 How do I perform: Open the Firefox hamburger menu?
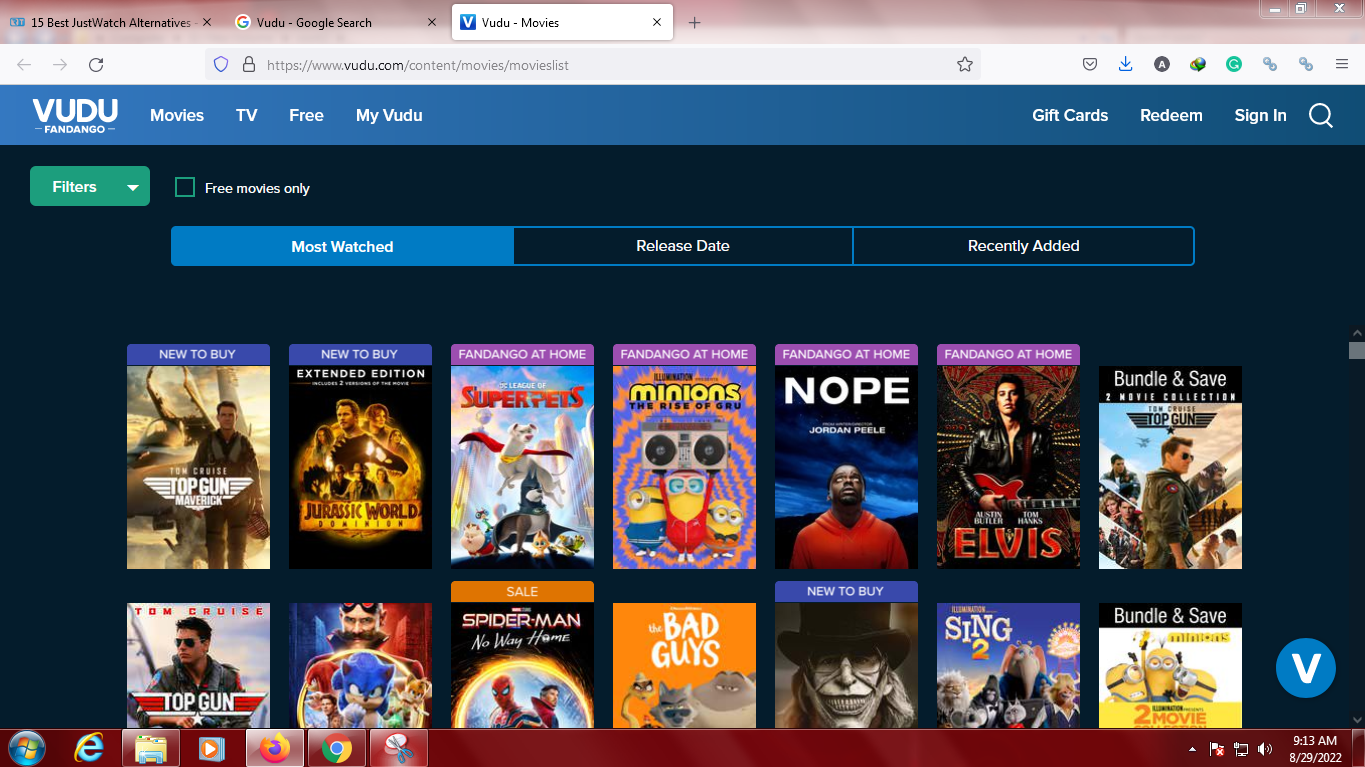pos(1341,64)
